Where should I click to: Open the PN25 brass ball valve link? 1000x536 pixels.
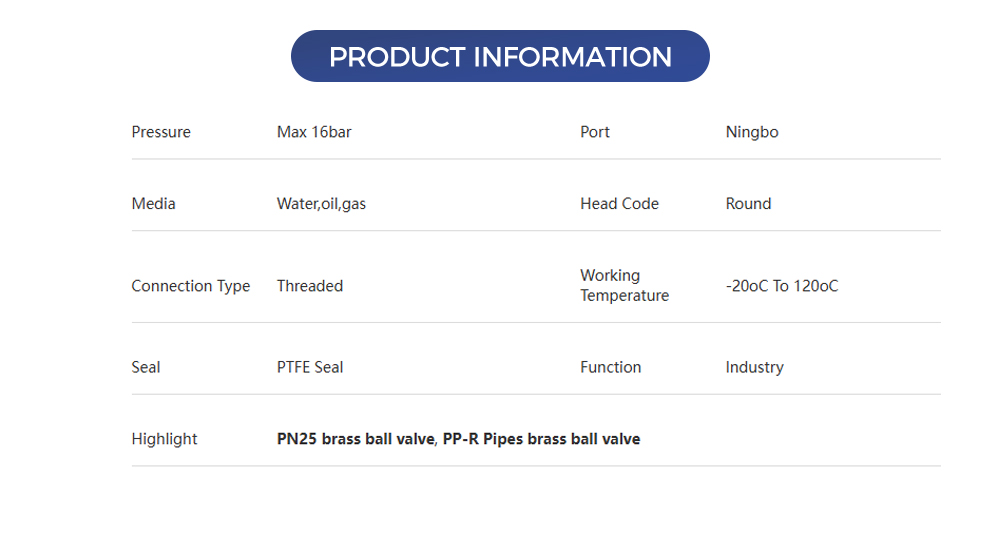point(355,439)
